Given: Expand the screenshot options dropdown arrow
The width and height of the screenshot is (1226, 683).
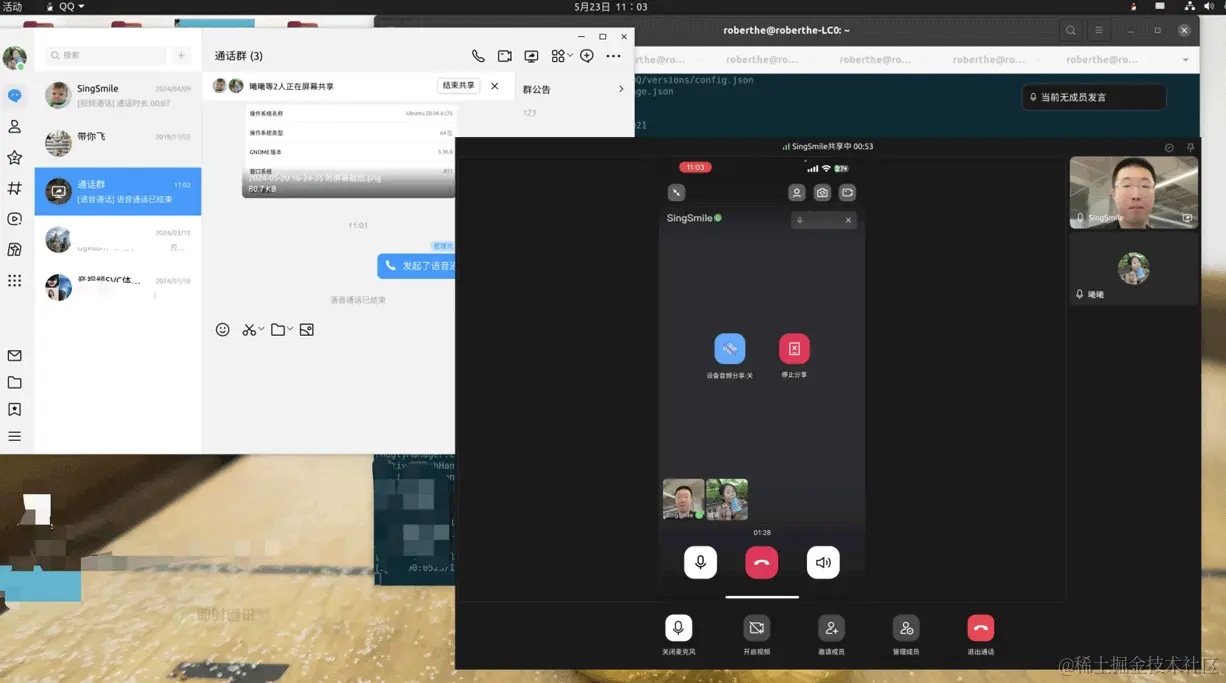Looking at the screenshot, I should pos(261,329).
